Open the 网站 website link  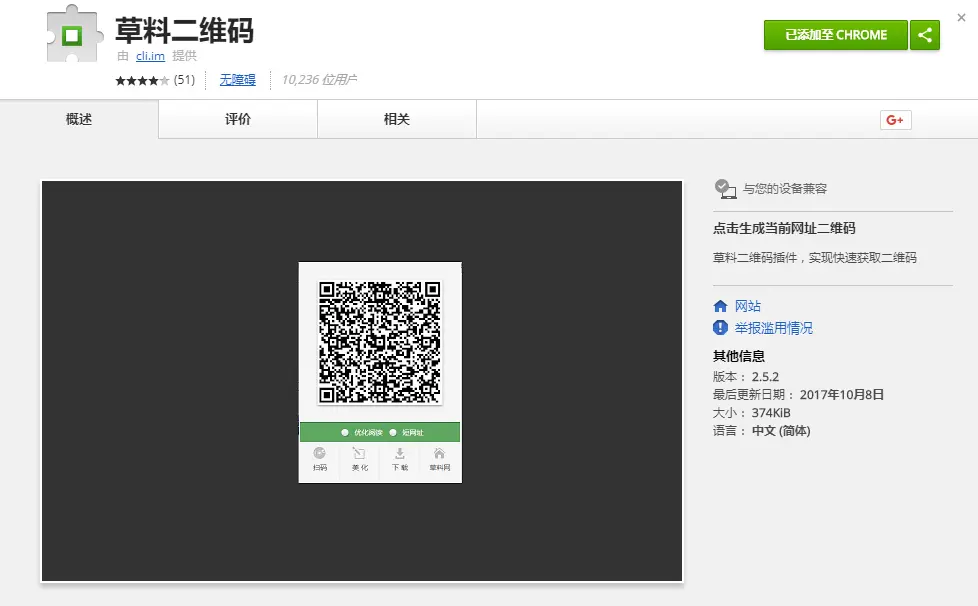(748, 306)
